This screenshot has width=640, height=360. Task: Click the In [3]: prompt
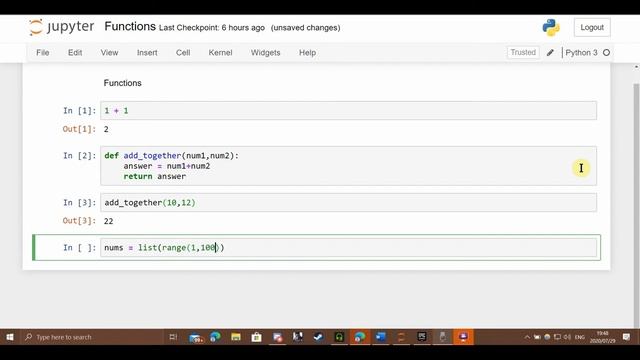tap(79, 202)
